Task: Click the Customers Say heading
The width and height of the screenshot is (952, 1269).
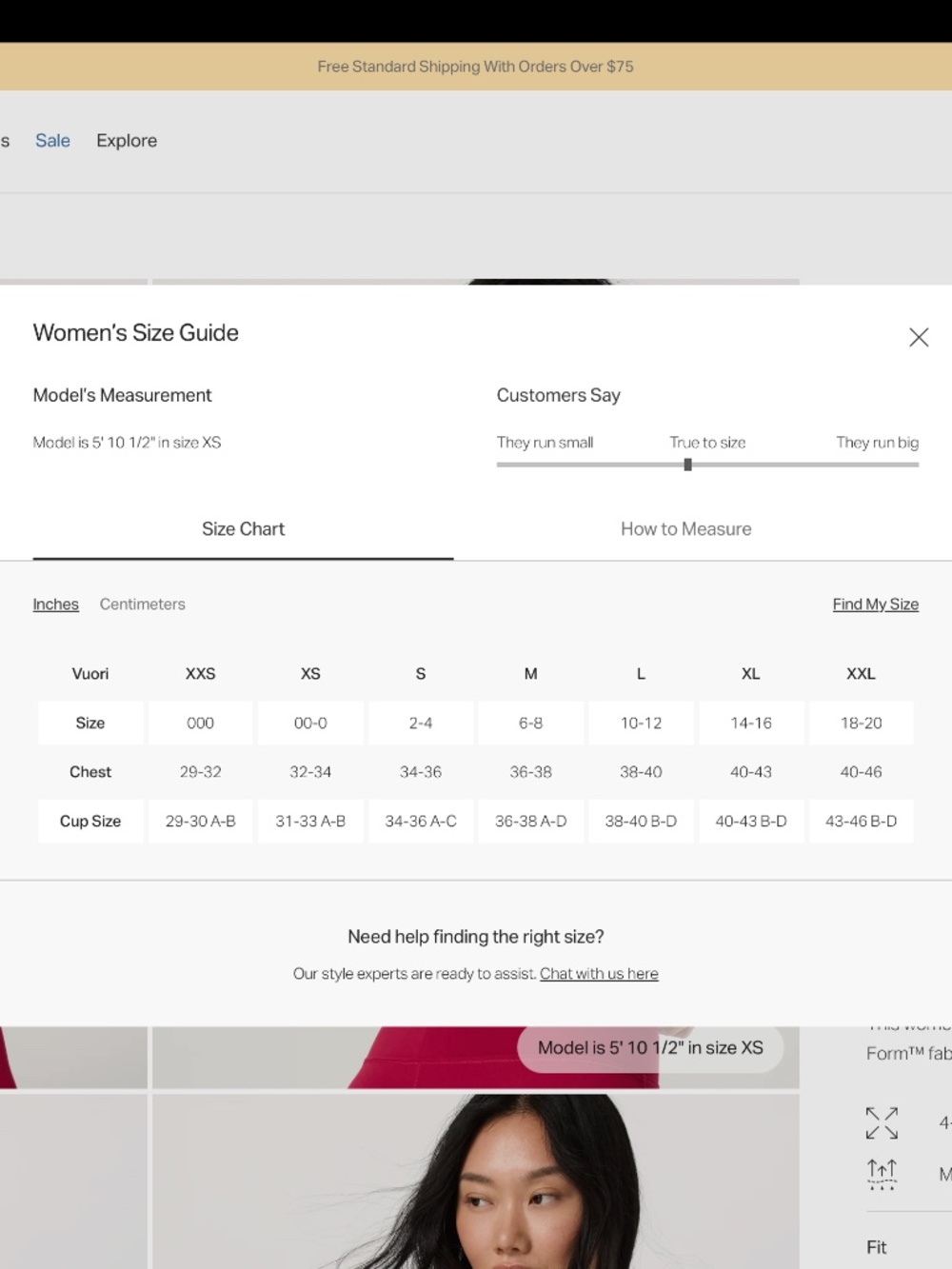Action: pyautogui.click(x=558, y=395)
